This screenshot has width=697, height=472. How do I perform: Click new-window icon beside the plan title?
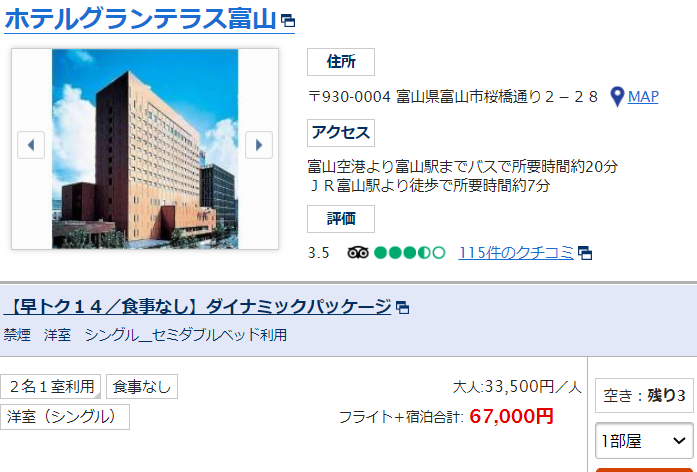(x=402, y=308)
